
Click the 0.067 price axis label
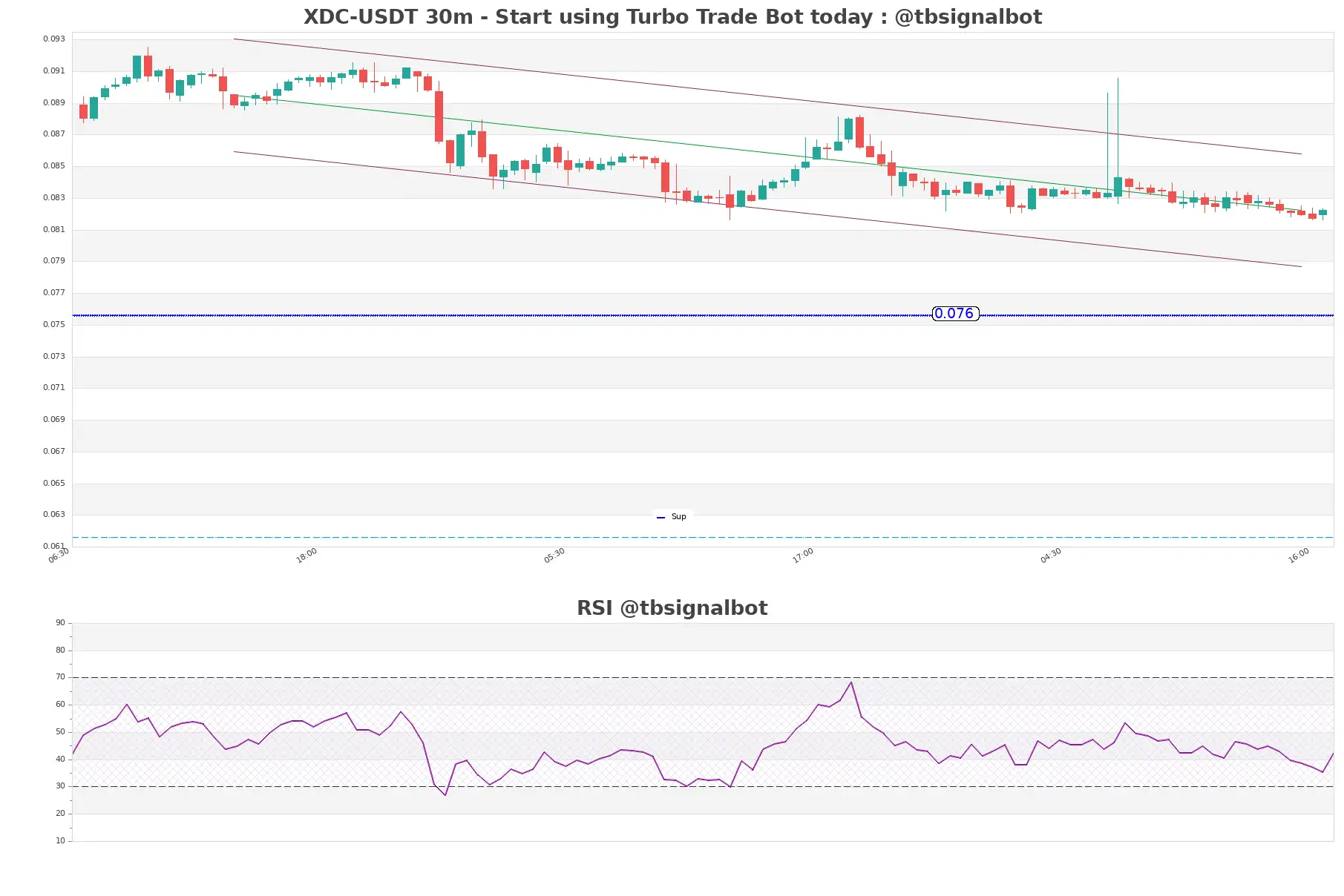[x=54, y=452]
